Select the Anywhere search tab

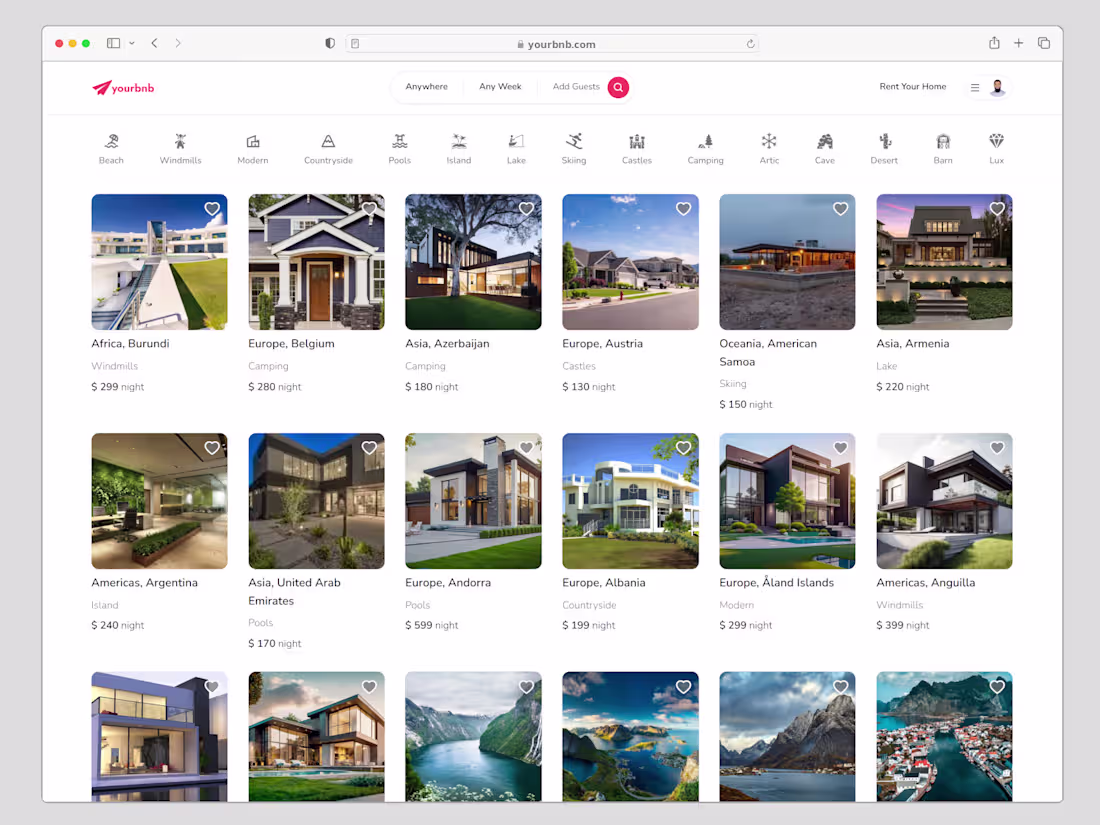[x=428, y=87]
